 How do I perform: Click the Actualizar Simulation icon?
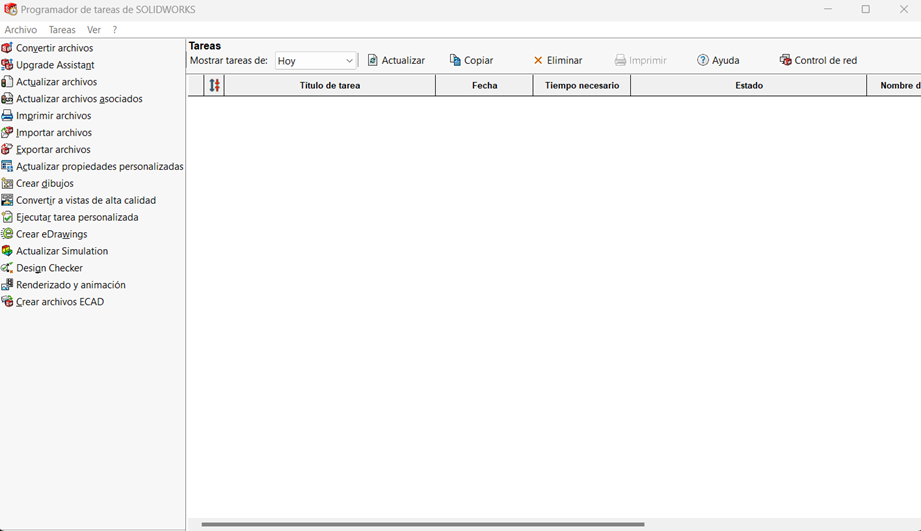7,251
